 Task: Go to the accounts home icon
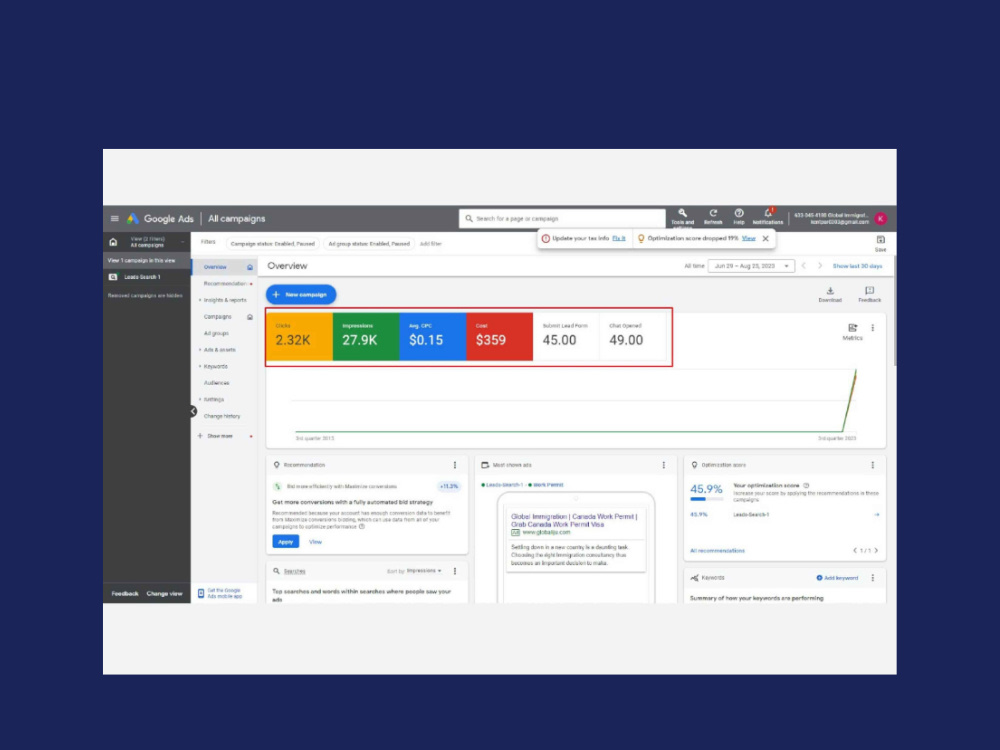pos(114,242)
